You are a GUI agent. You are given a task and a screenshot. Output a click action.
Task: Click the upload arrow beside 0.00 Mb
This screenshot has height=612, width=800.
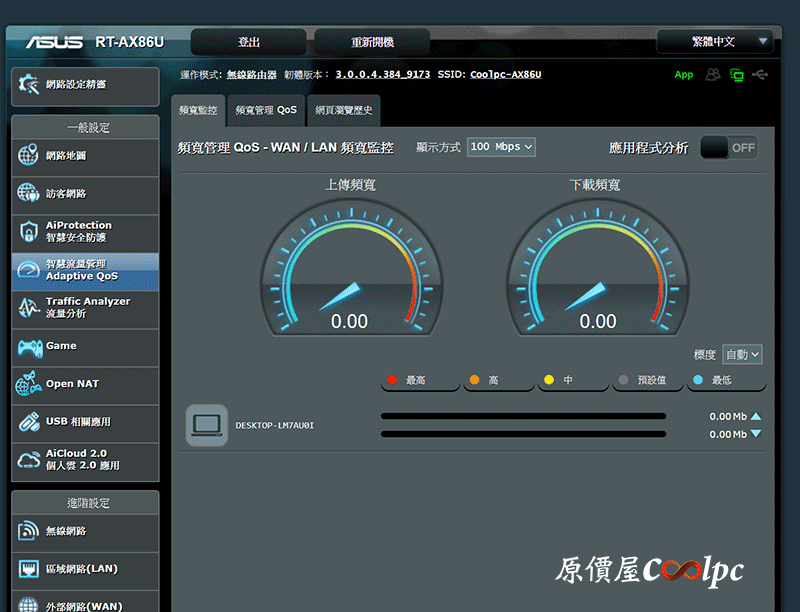pyautogui.click(x=756, y=417)
